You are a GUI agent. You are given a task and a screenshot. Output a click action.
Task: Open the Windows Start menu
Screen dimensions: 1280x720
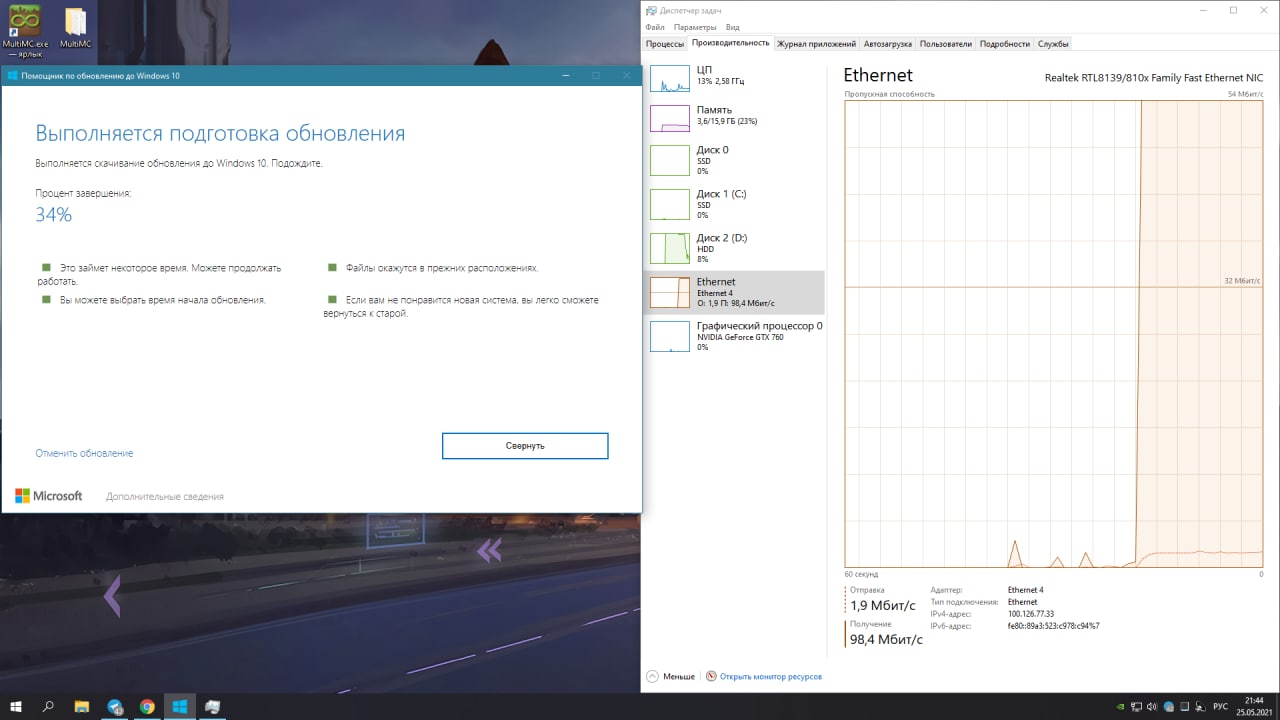pyautogui.click(x=16, y=707)
